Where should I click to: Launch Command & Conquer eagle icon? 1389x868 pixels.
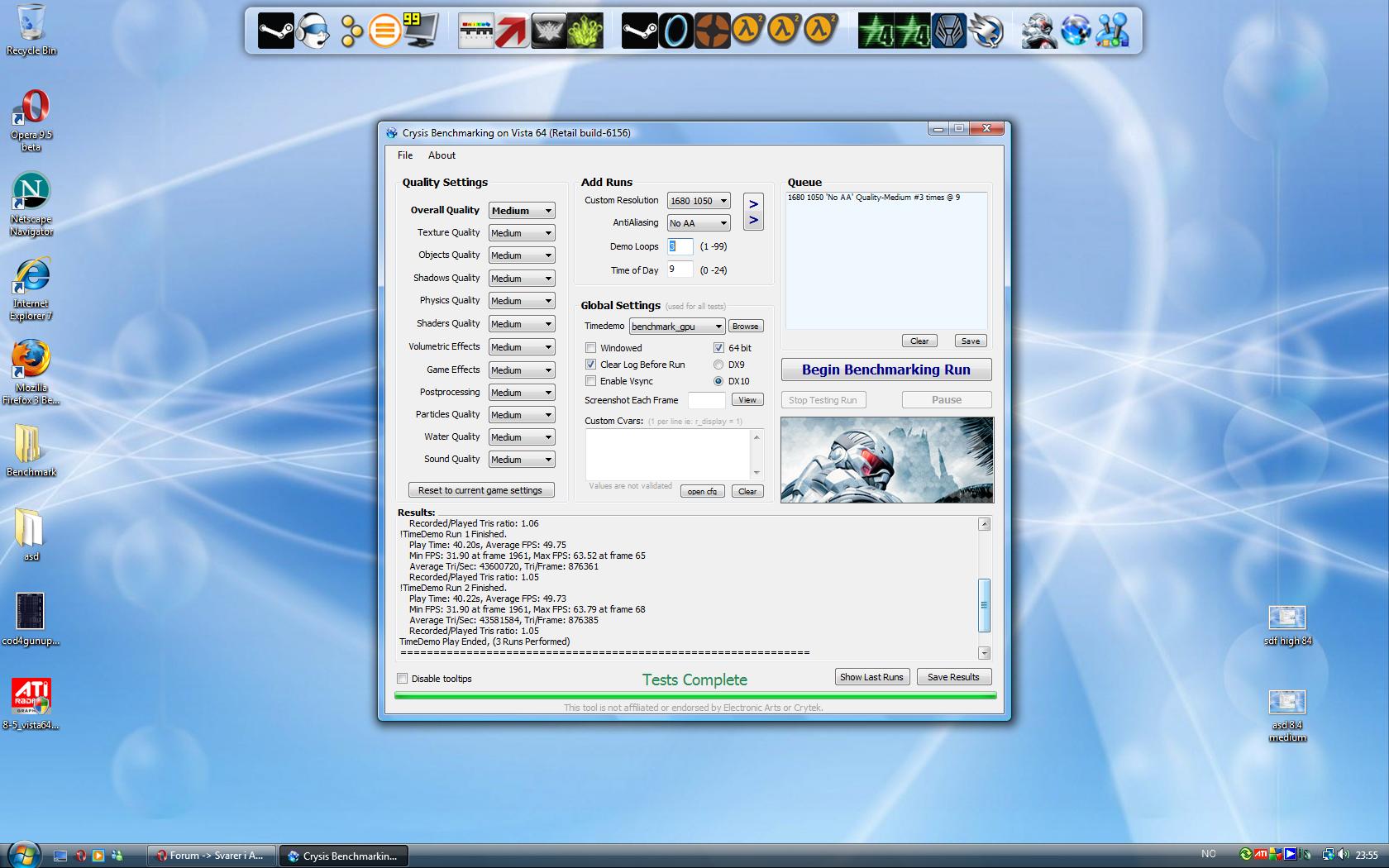(986, 31)
